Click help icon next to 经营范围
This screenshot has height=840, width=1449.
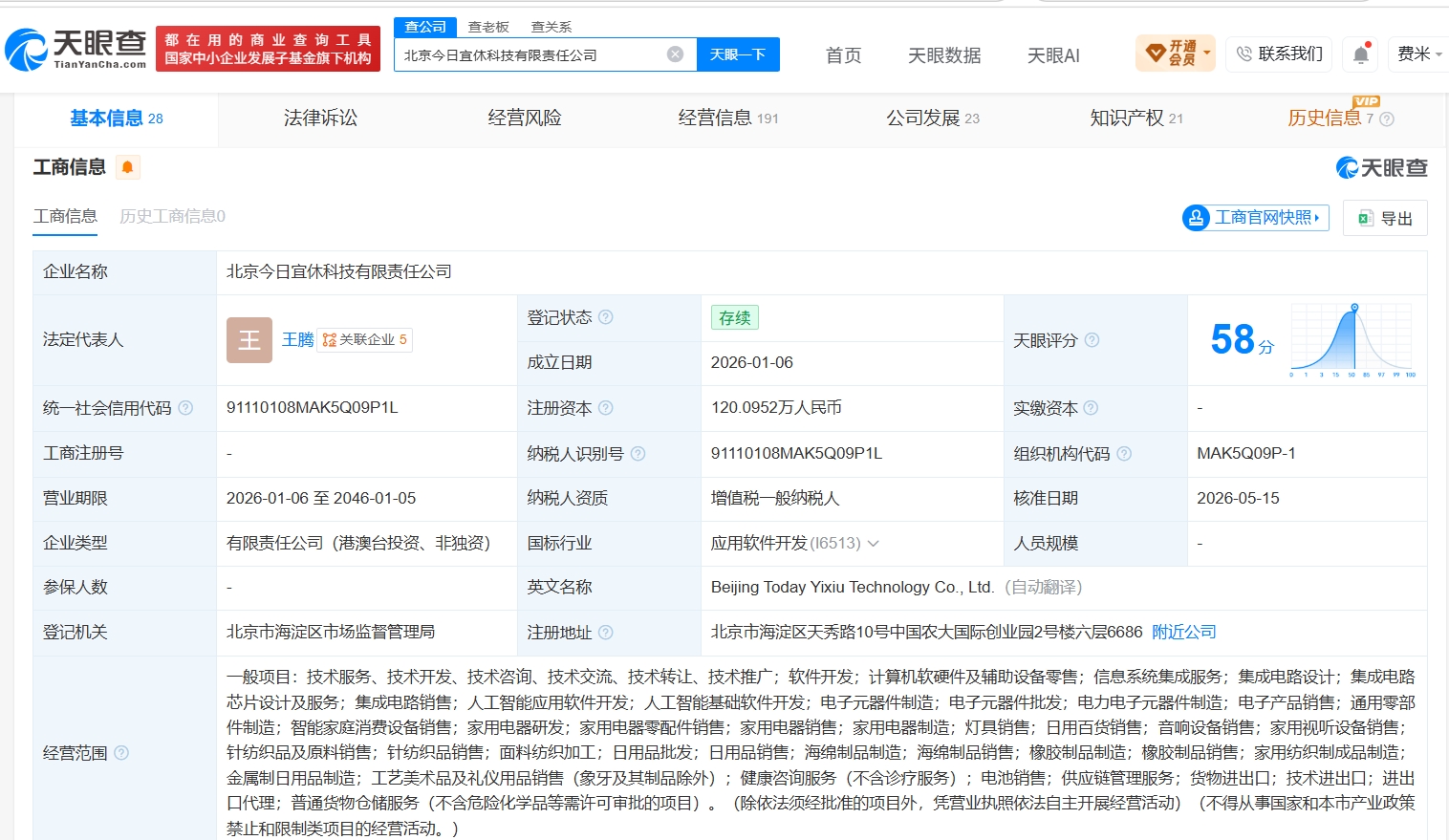point(121,753)
